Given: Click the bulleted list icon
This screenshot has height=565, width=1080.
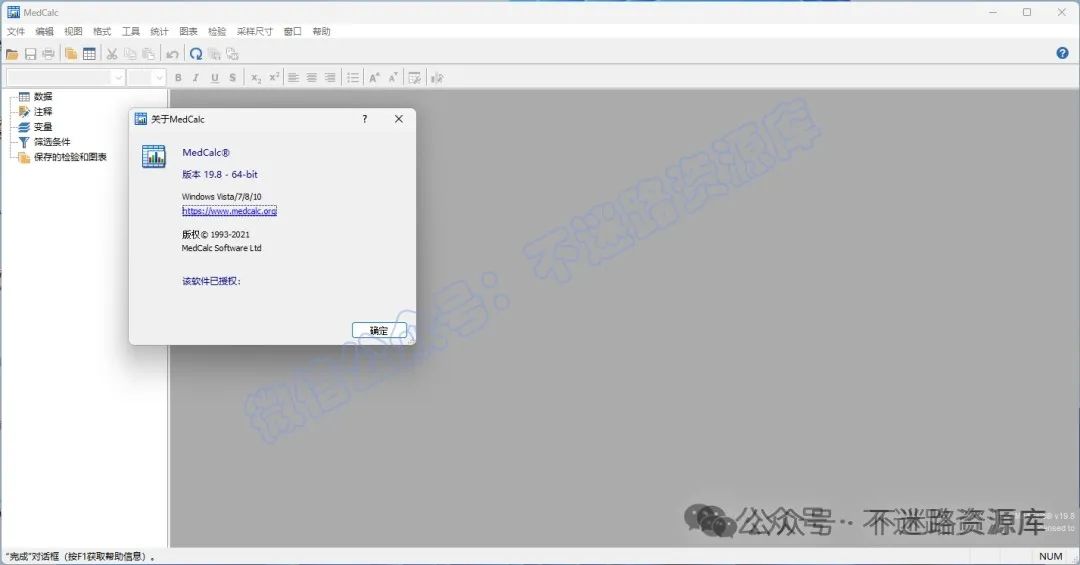Looking at the screenshot, I should pyautogui.click(x=353, y=78).
